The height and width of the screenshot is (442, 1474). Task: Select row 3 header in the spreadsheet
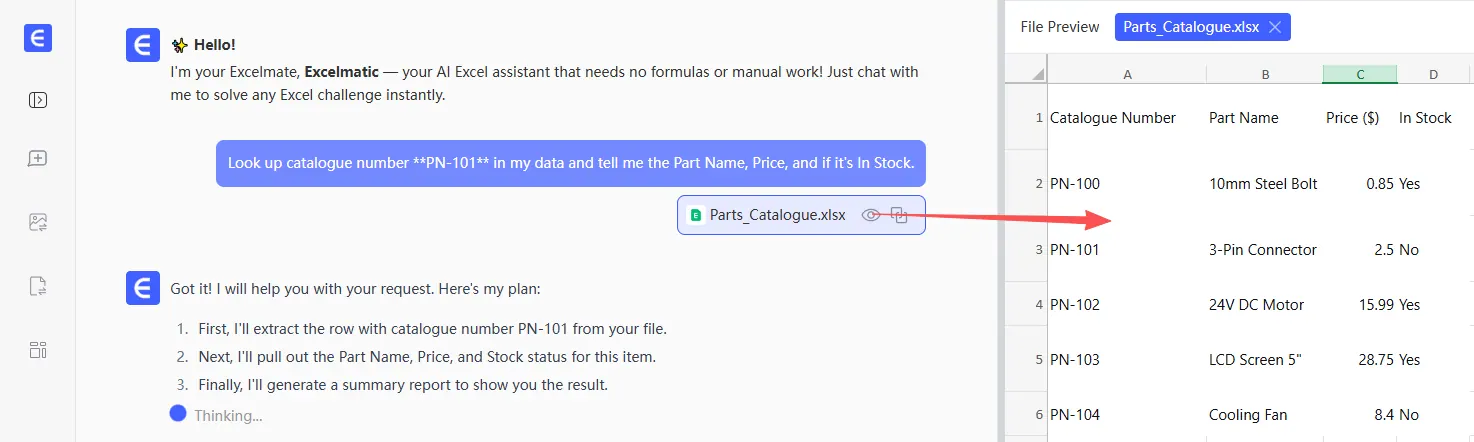tap(1026, 249)
